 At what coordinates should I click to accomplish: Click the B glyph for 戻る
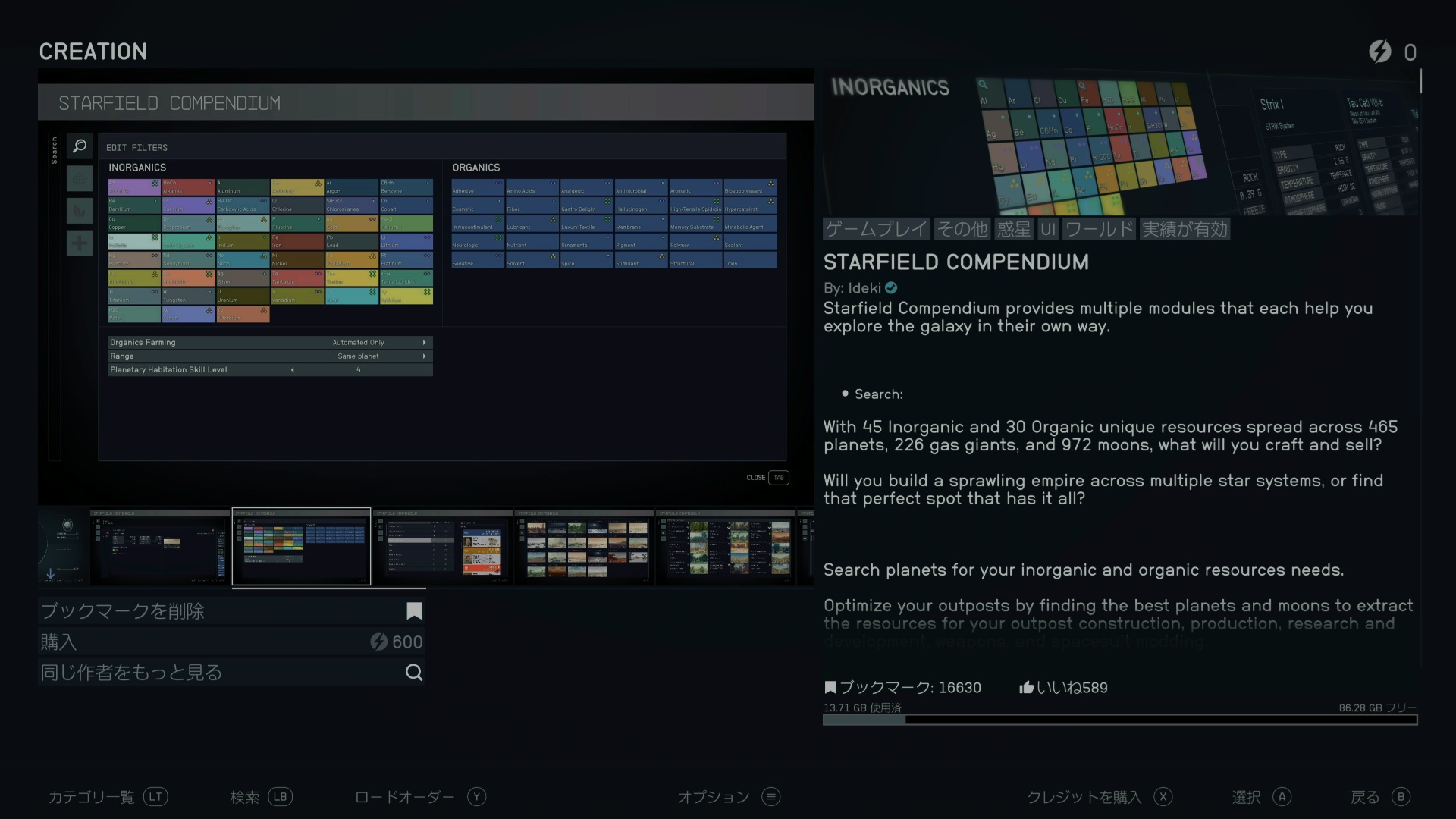(x=1401, y=797)
